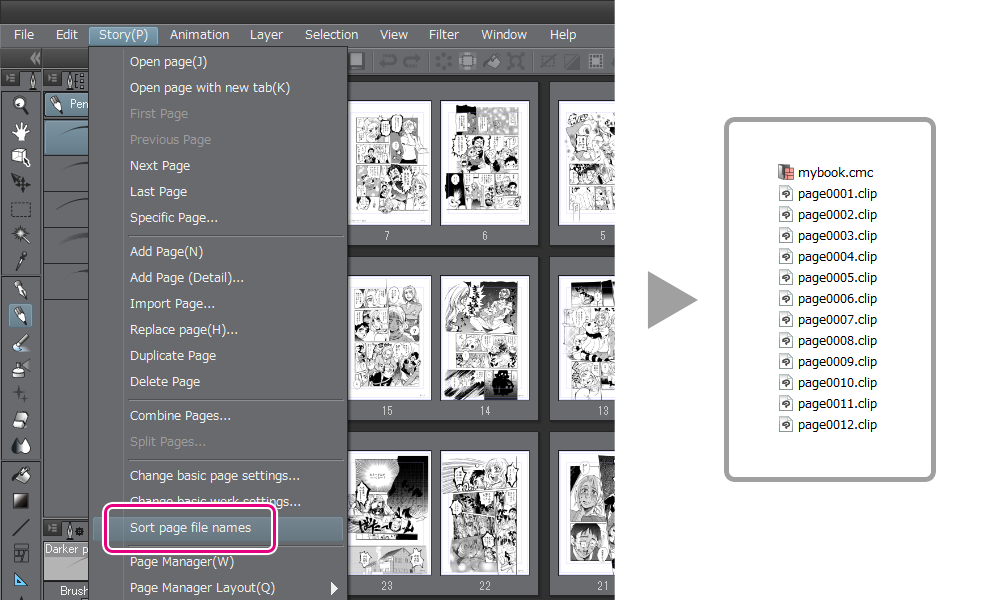The height and width of the screenshot is (600, 1000).
Task: Select the Hand move tool
Action: [20, 130]
